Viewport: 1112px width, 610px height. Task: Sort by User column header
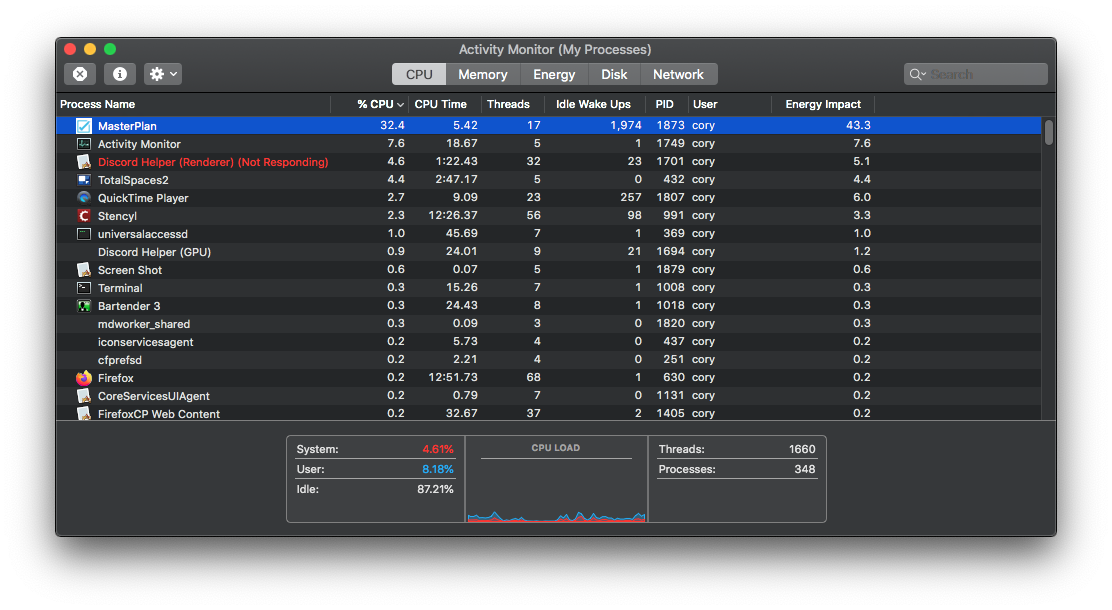click(705, 104)
